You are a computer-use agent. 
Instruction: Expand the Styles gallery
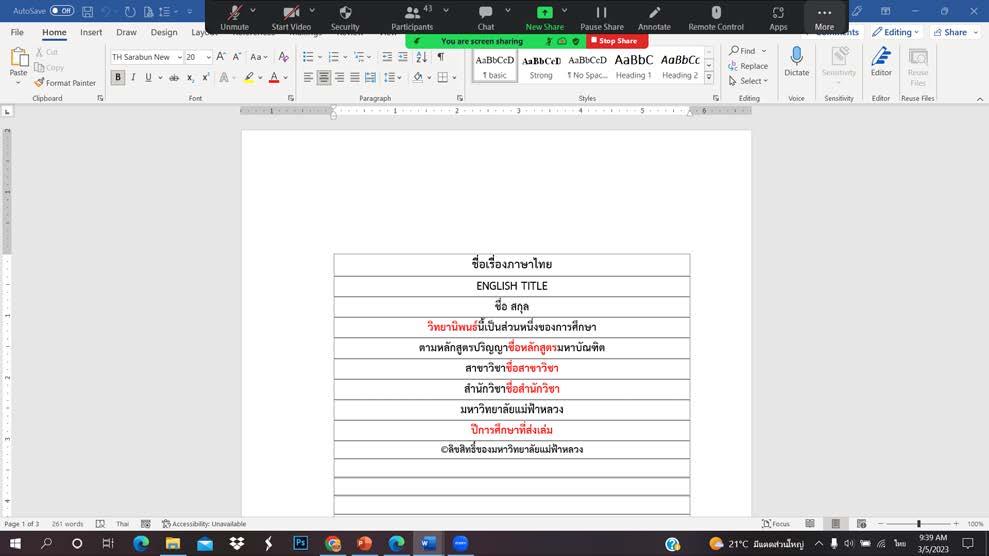[x=709, y=78]
